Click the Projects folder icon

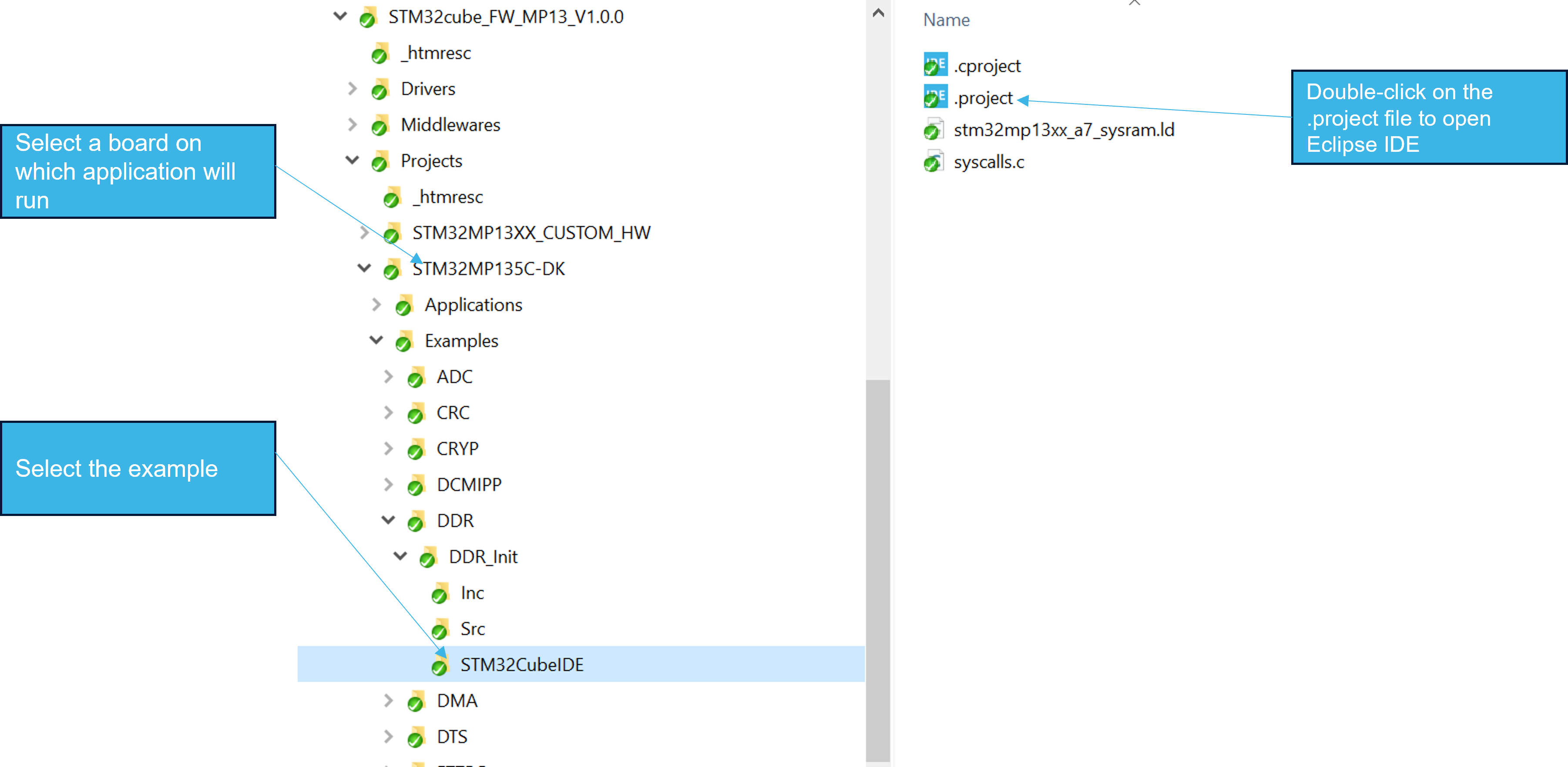click(380, 161)
